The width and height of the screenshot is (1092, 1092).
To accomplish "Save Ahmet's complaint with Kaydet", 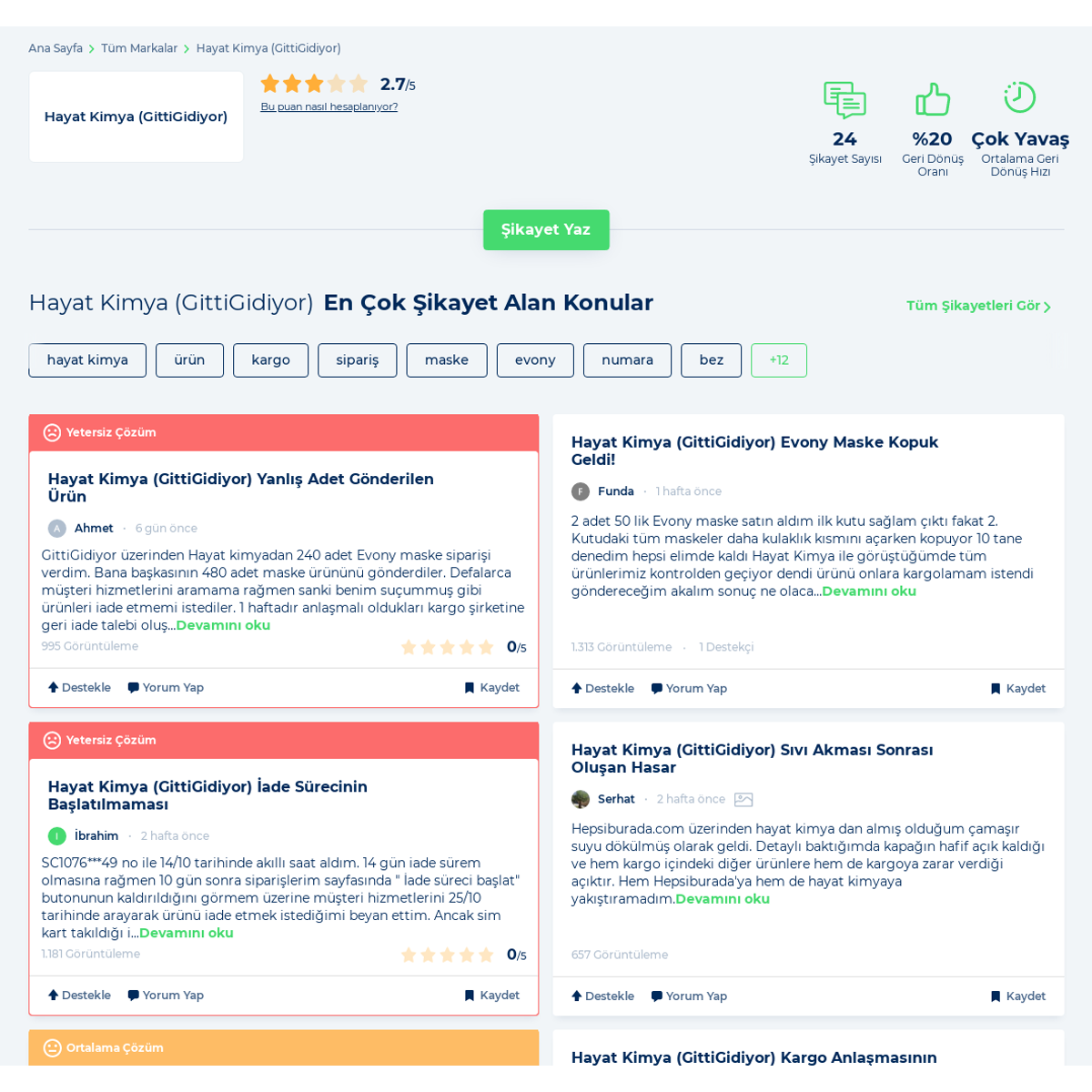I will [x=492, y=688].
